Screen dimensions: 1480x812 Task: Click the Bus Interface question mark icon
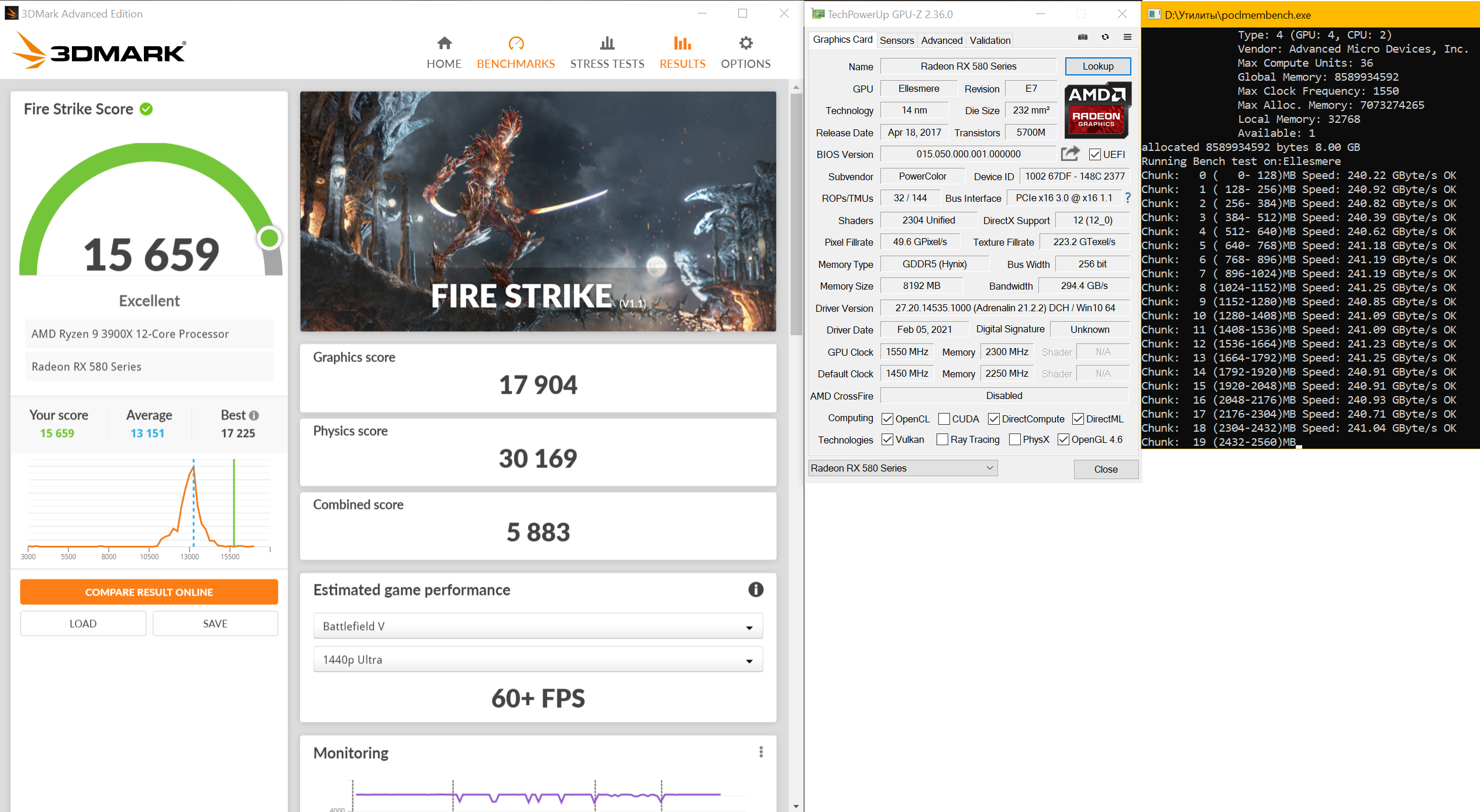tap(1127, 198)
